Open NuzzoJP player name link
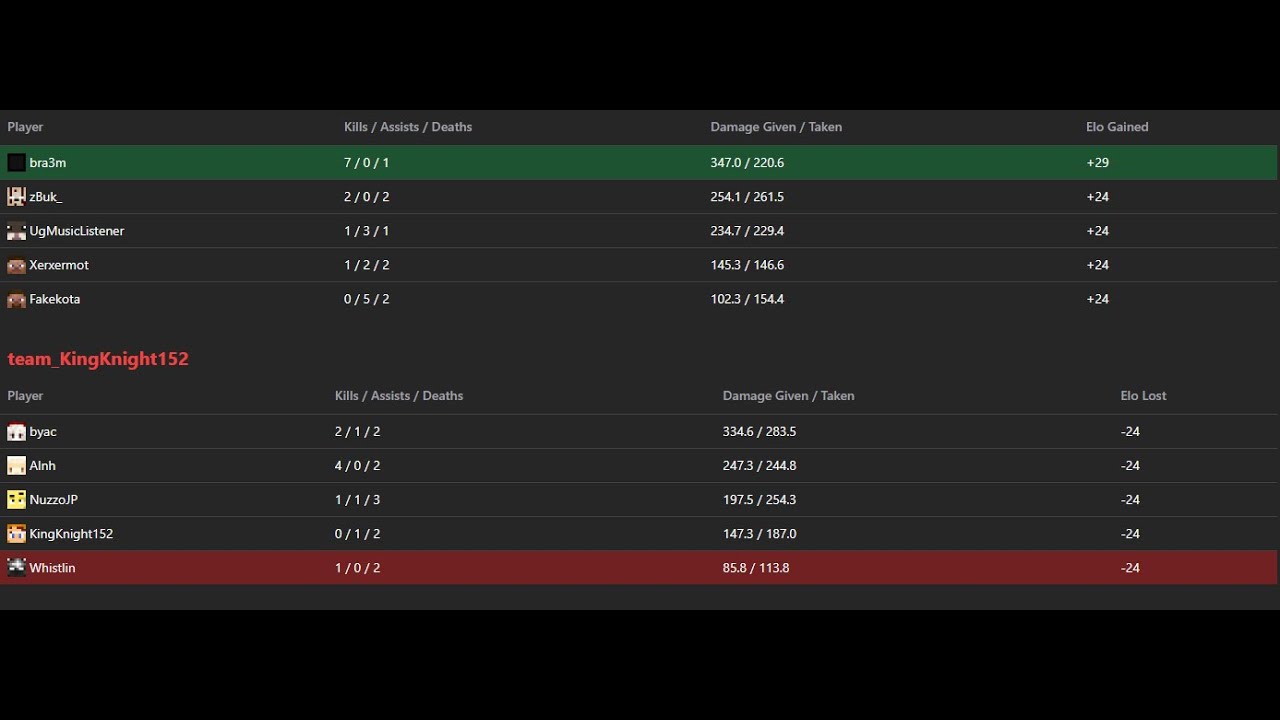The width and height of the screenshot is (1280, 720). [54, 500]
